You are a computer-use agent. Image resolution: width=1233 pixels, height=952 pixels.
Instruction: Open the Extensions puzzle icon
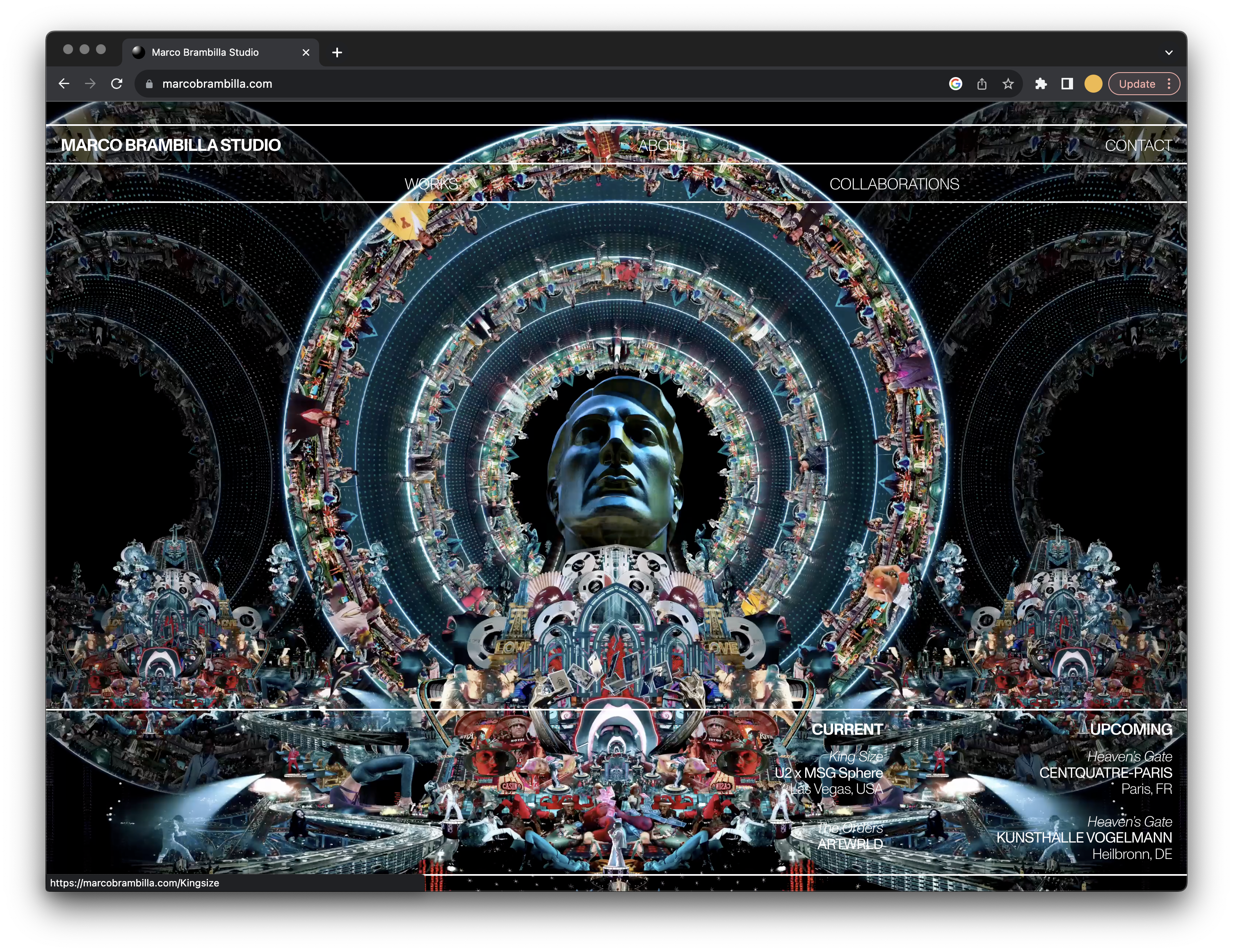point(1041,84)
